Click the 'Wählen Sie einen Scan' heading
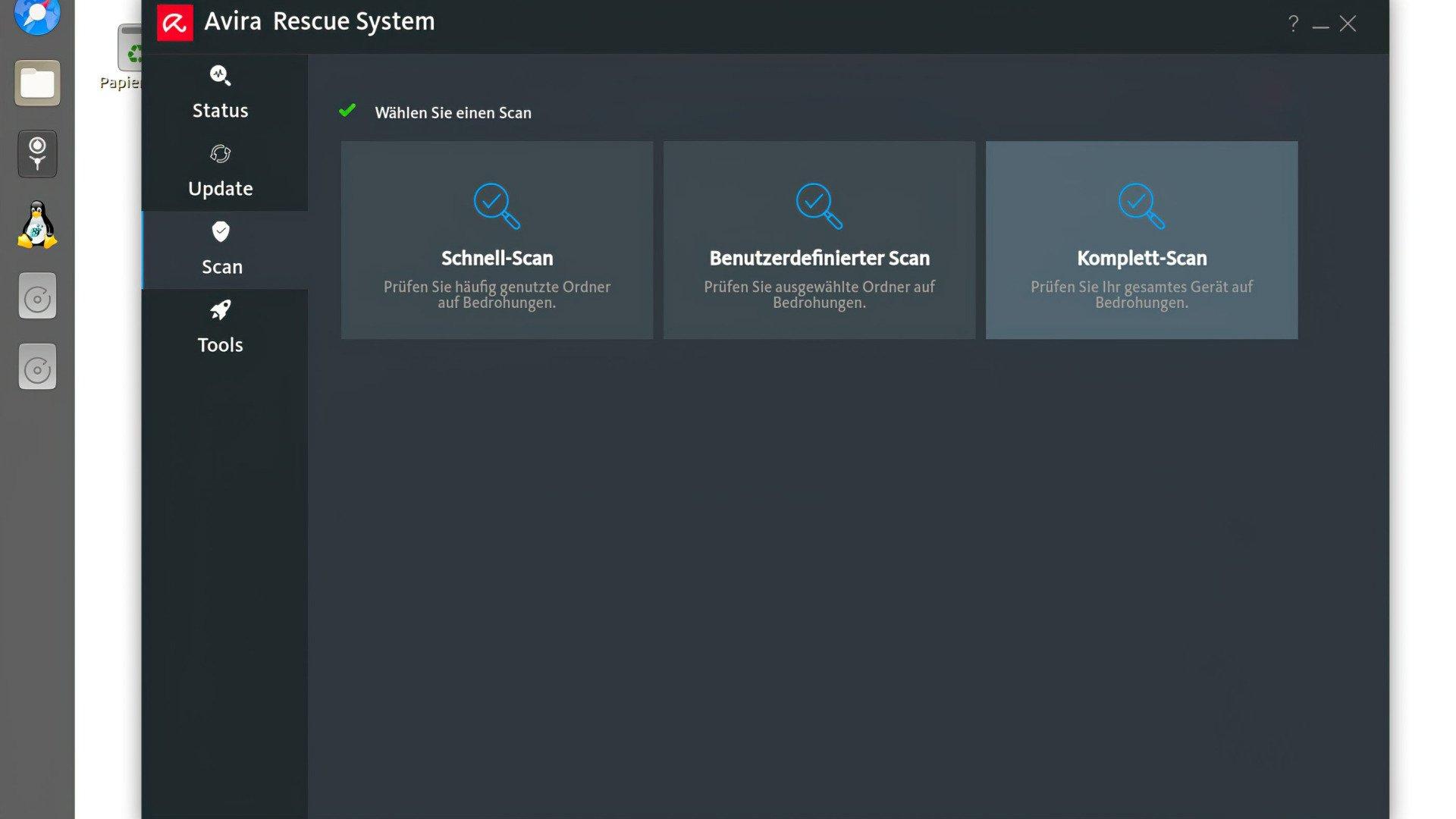The image size is (1456, 819). 453,113
